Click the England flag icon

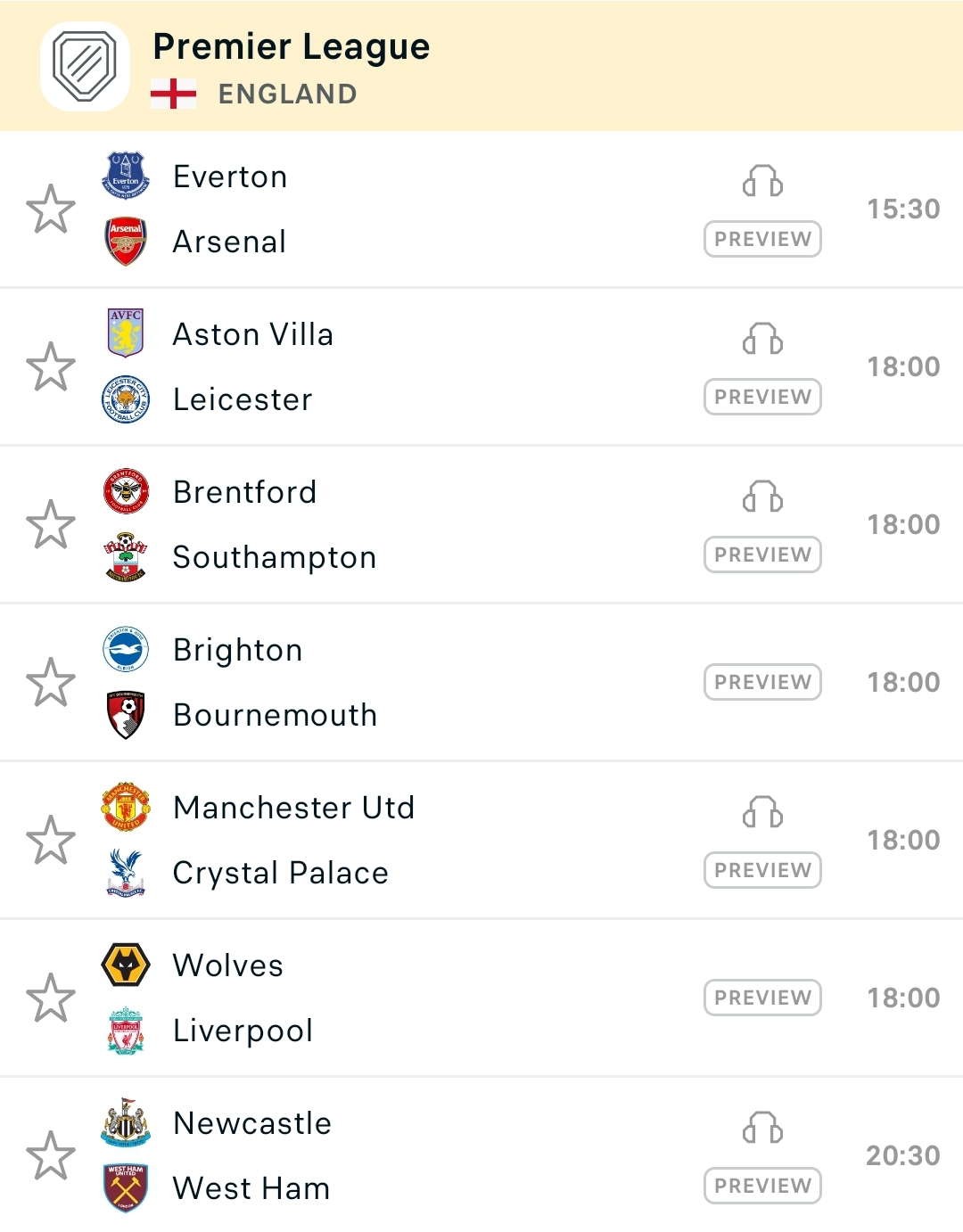click(173, 94)
